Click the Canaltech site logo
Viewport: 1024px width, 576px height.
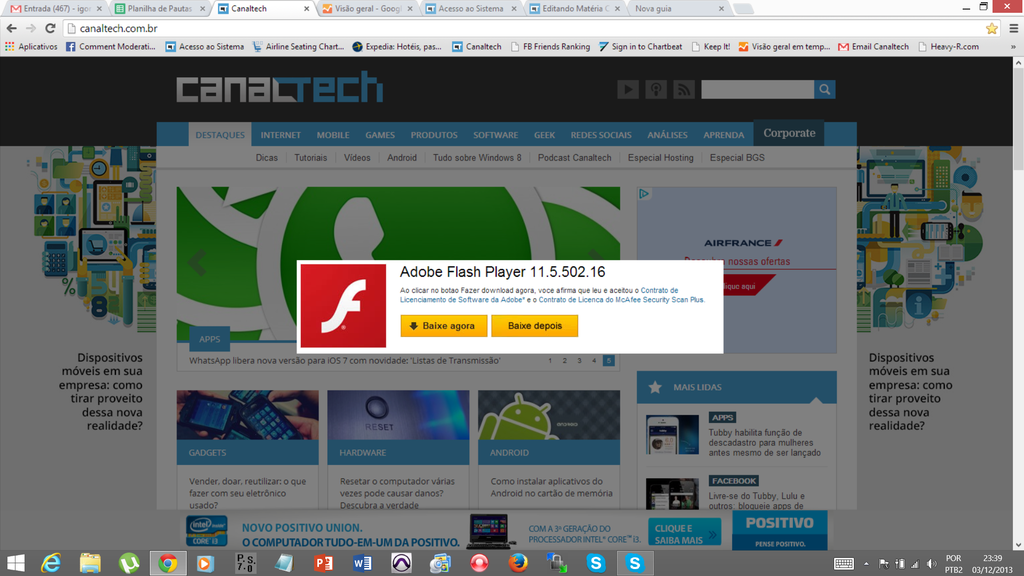click(280, 88)
